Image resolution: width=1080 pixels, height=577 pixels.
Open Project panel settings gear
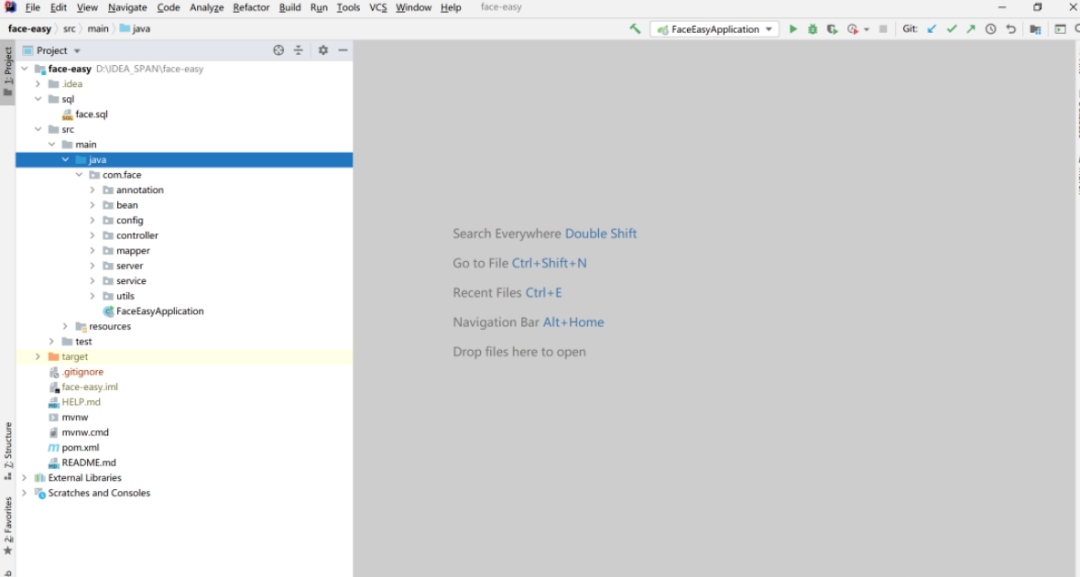pyautogui.click(x=323, y=50)
